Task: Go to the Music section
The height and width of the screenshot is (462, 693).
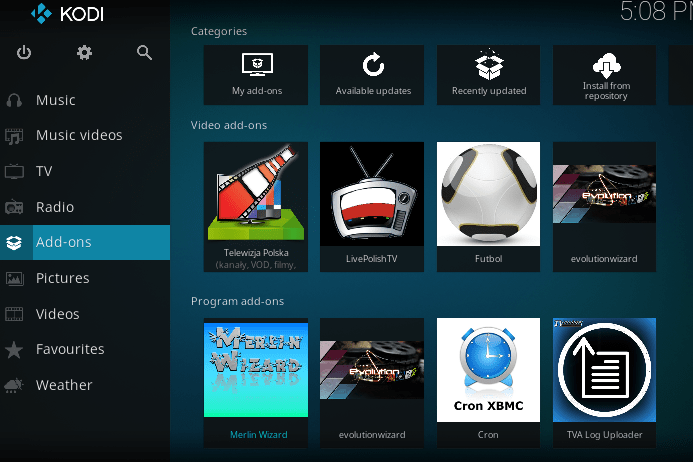Action: [85, 100]
